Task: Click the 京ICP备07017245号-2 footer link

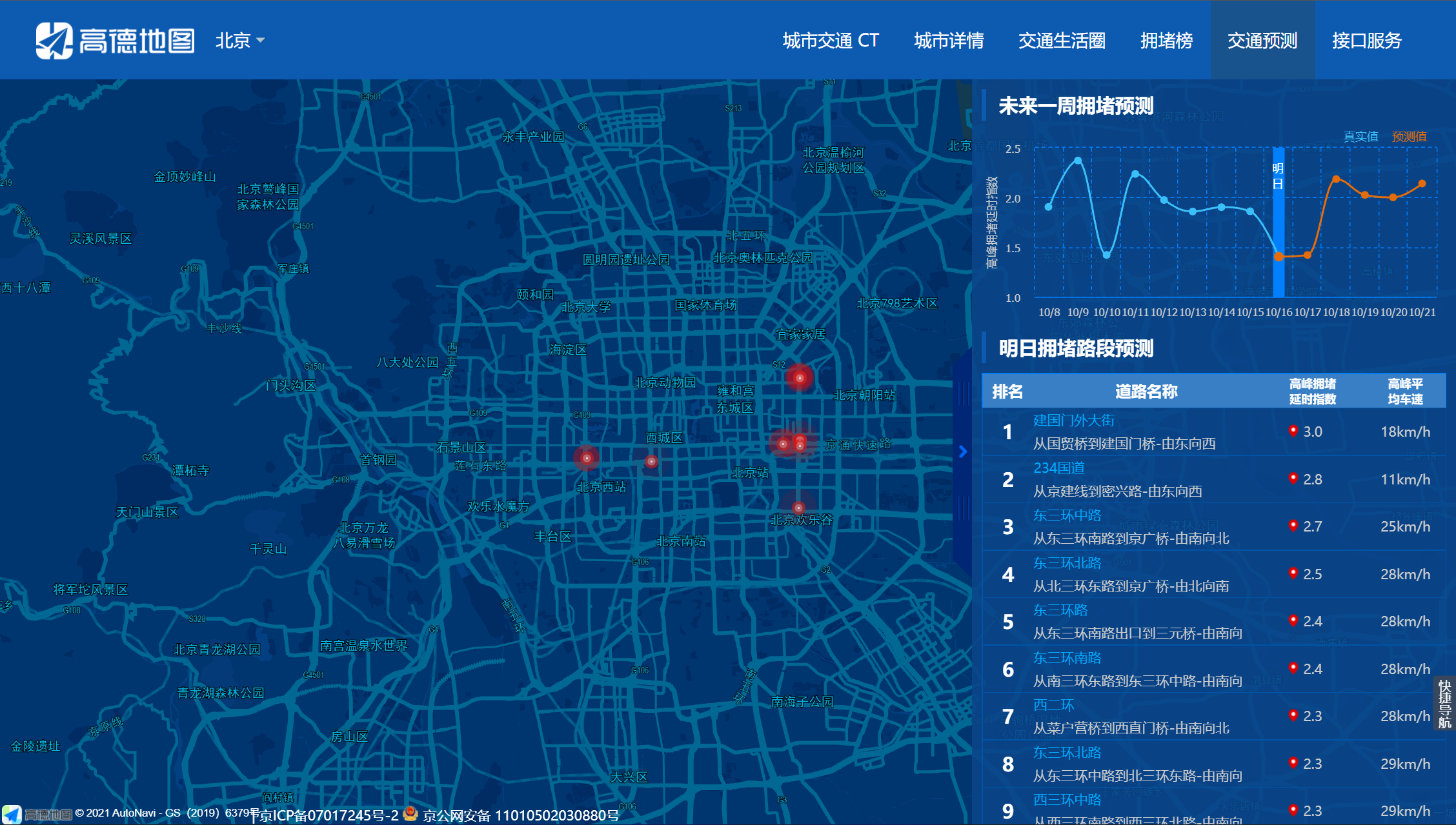Action: pos(325,815)
